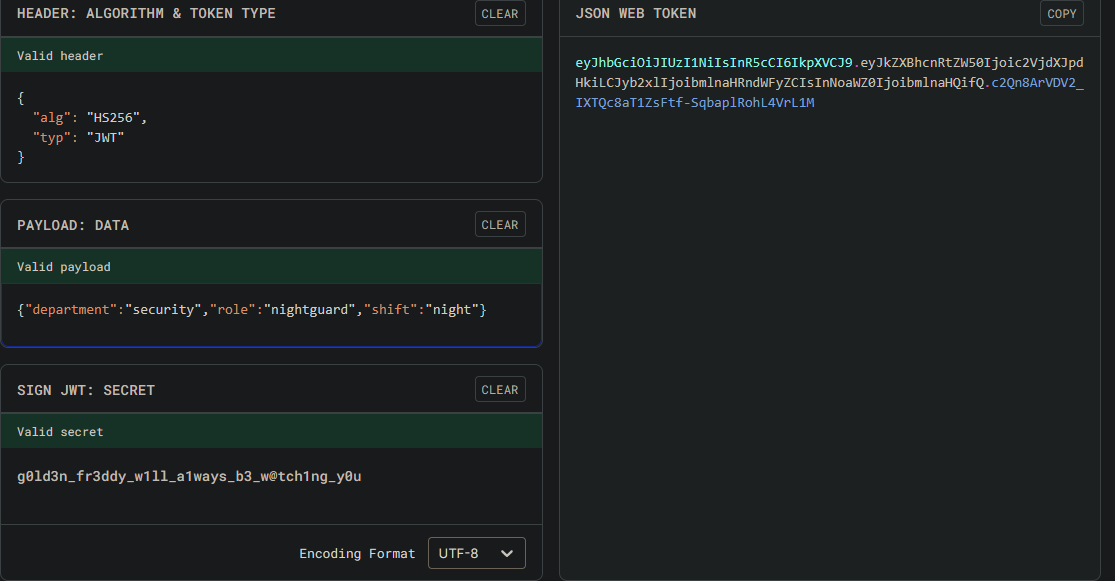Click the "night" shift value in payload
This screenshot has height=581, width=1115.
[x=452, y=310]
